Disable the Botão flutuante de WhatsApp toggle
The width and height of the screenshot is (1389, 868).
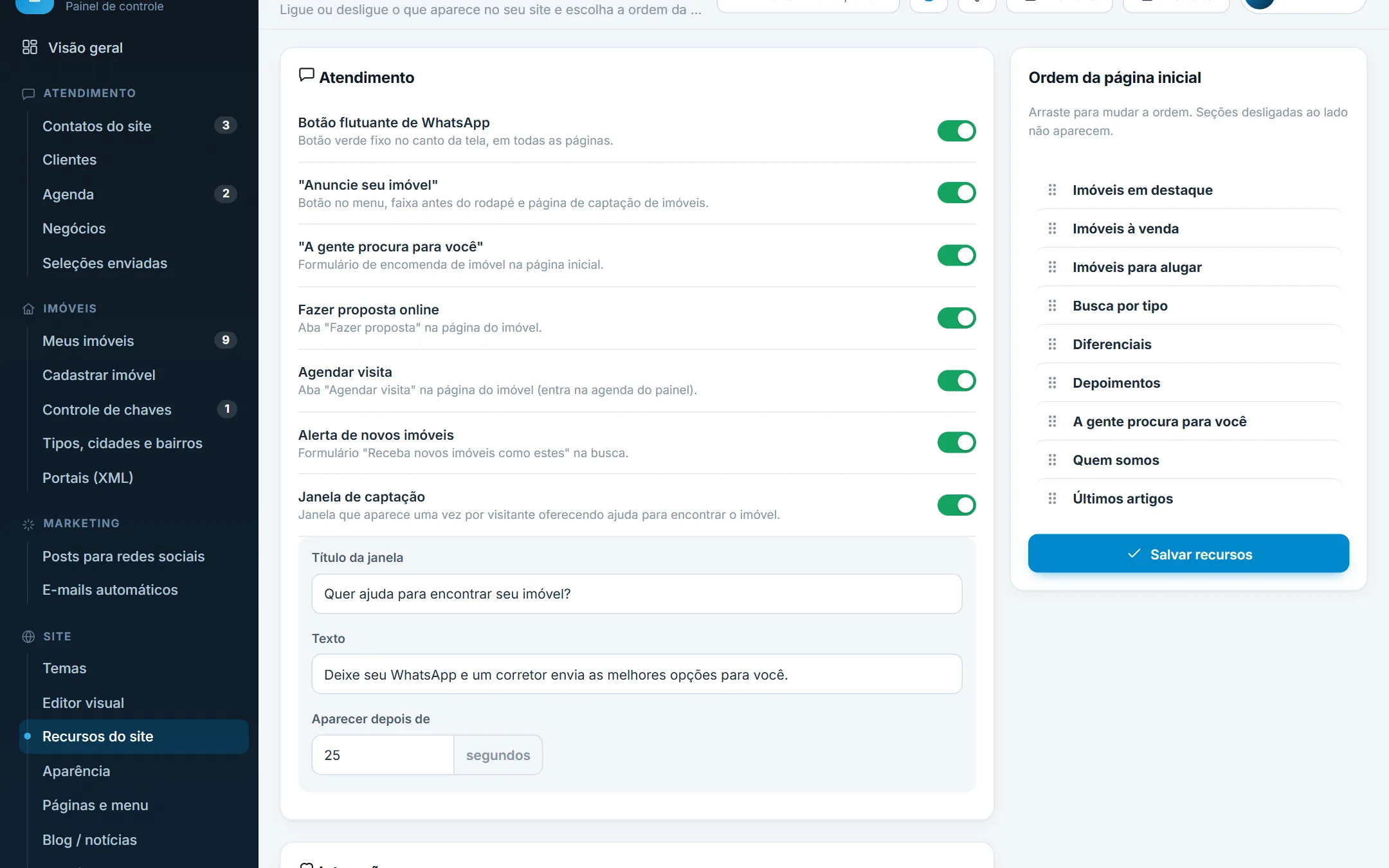(956, 131)
